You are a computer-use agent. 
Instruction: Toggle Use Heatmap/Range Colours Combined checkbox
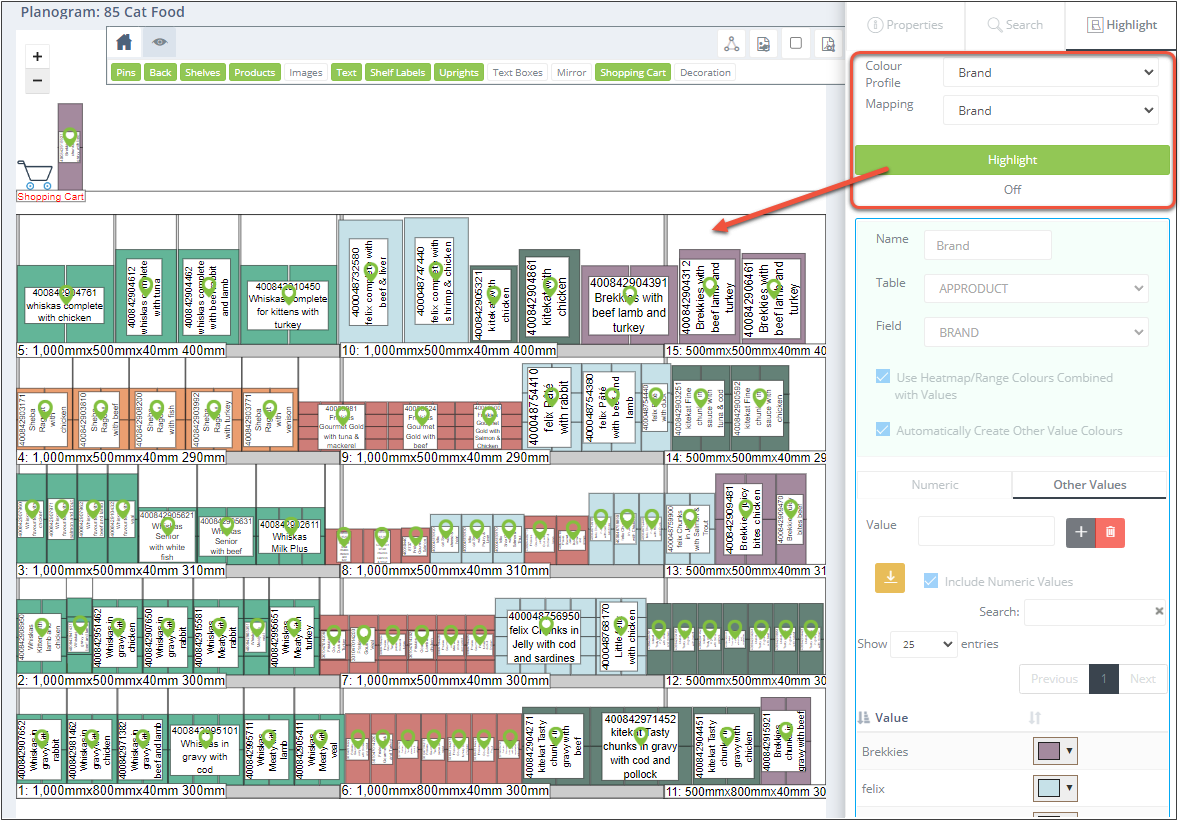(883, 377)
